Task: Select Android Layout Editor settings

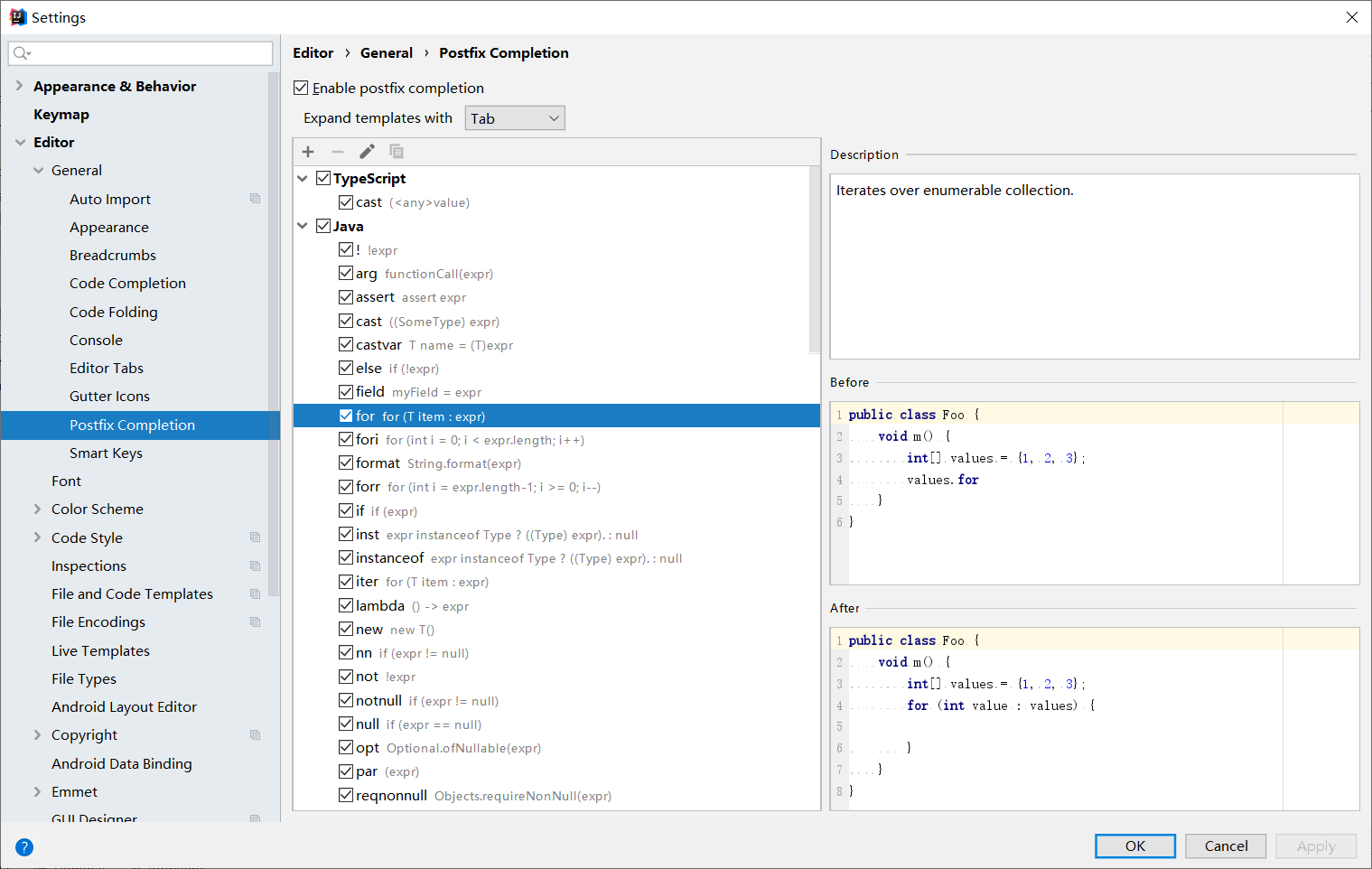Action: pyautogui.click(x=124, y=707)
